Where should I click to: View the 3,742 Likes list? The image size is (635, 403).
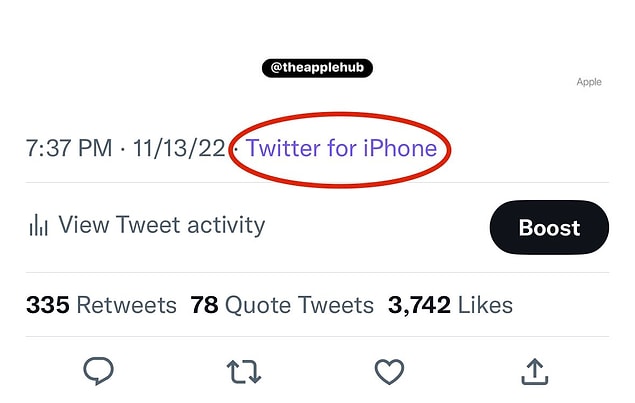(x=450, y=305)
